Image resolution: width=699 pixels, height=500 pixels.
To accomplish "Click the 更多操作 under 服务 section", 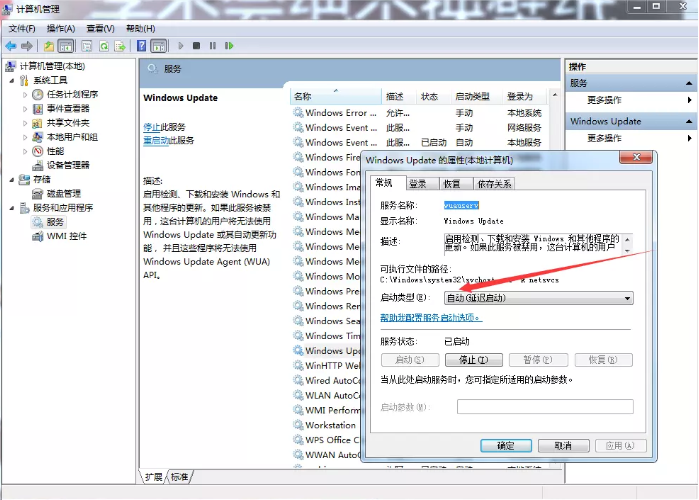I will [x=604, y=100].
